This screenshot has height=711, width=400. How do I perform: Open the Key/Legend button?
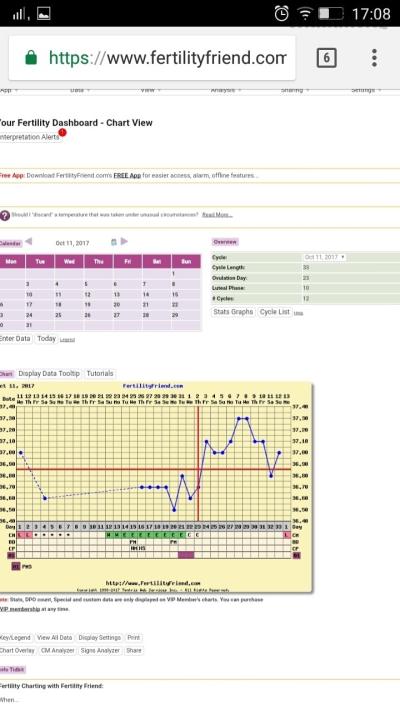[x=16, y=638]
